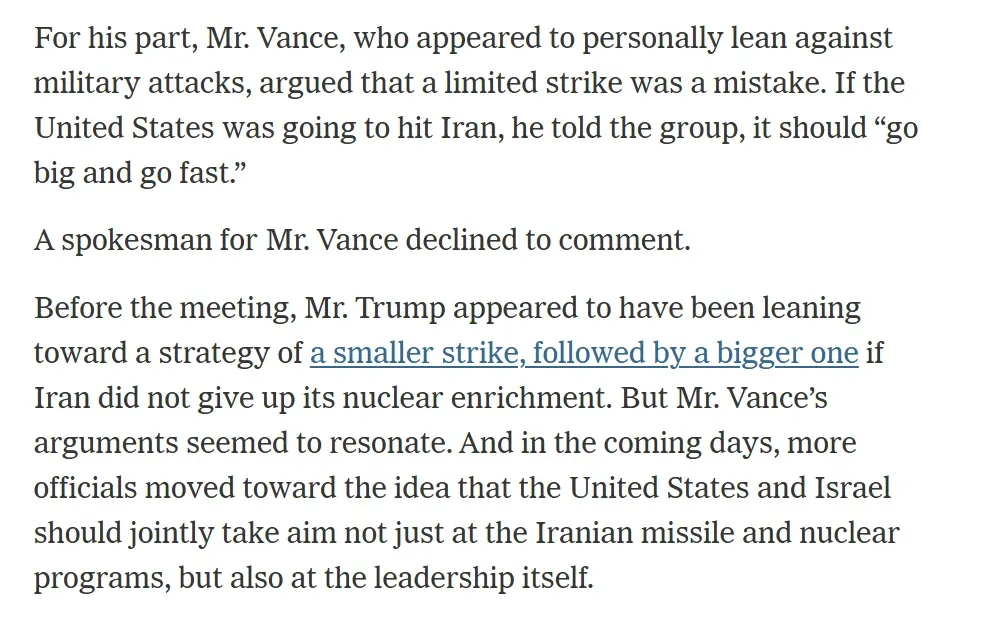This screenshot has width=988, height=623.
Task: Open the "a smaller strike, followed by a bigger one" link
Action: tap(584, 353)
